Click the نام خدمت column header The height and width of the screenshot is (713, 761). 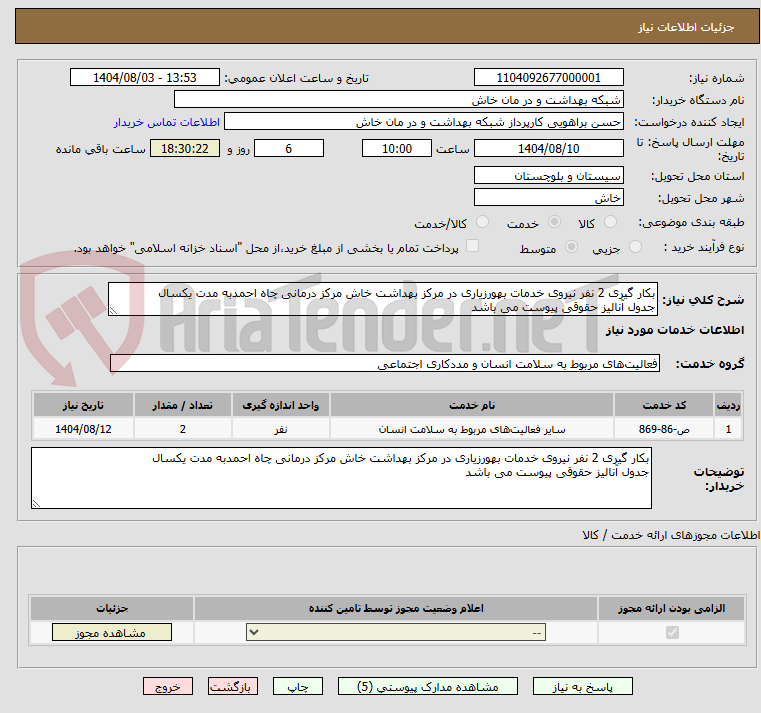[x=472, y=405]
